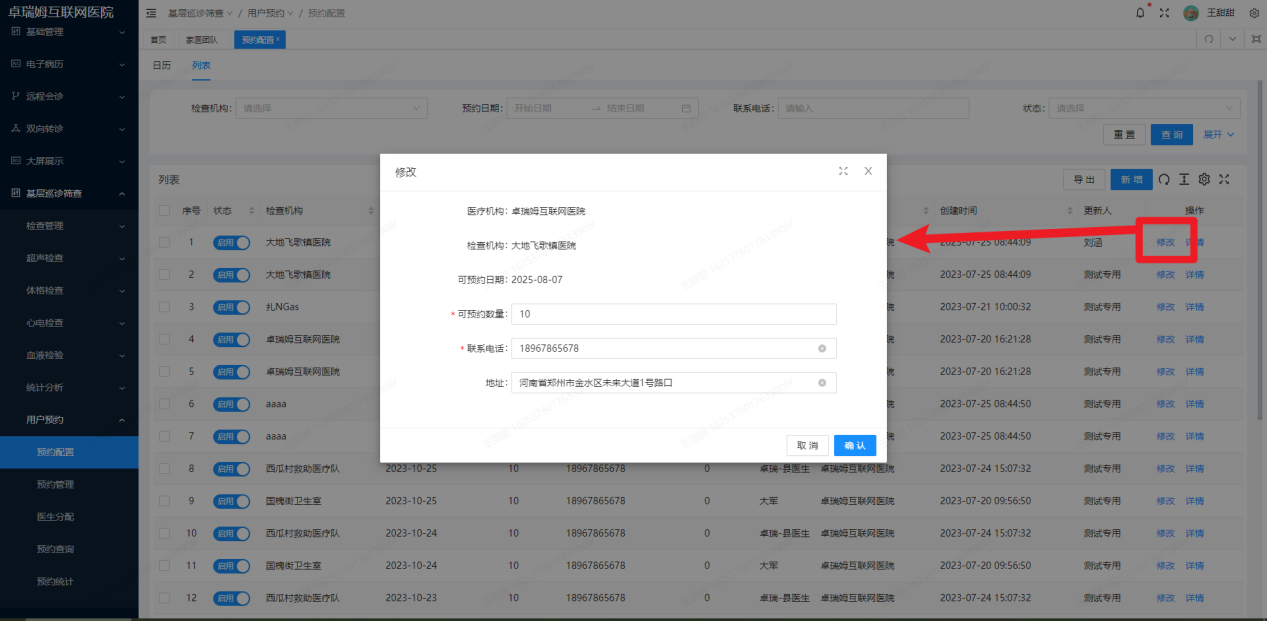
Task: Switch to the 家医团队 tab
Action: (201, 39)
